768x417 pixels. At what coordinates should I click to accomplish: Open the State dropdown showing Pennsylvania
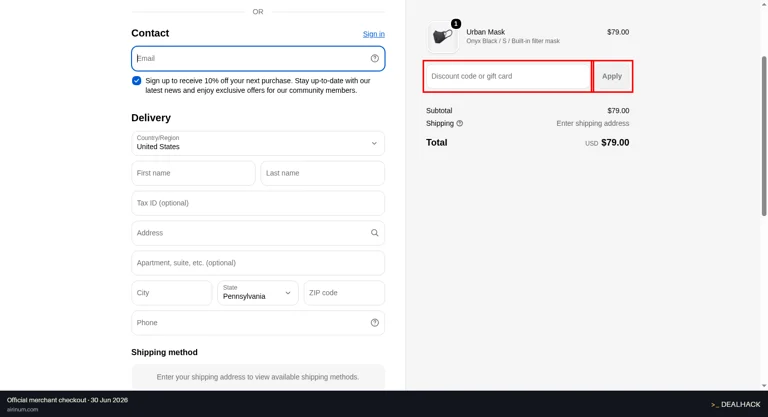click(258, 293)
